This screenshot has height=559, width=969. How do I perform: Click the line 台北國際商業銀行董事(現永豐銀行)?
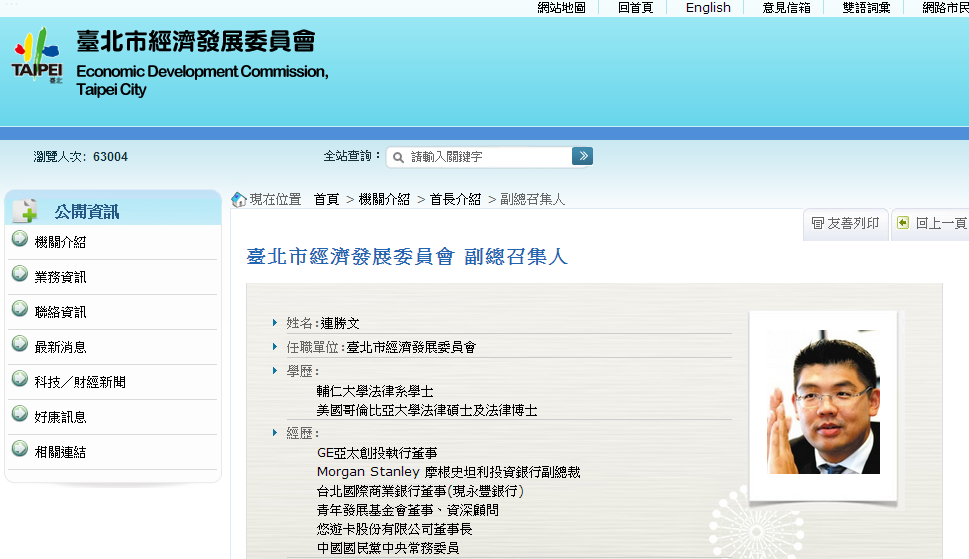tap(420, 491)
